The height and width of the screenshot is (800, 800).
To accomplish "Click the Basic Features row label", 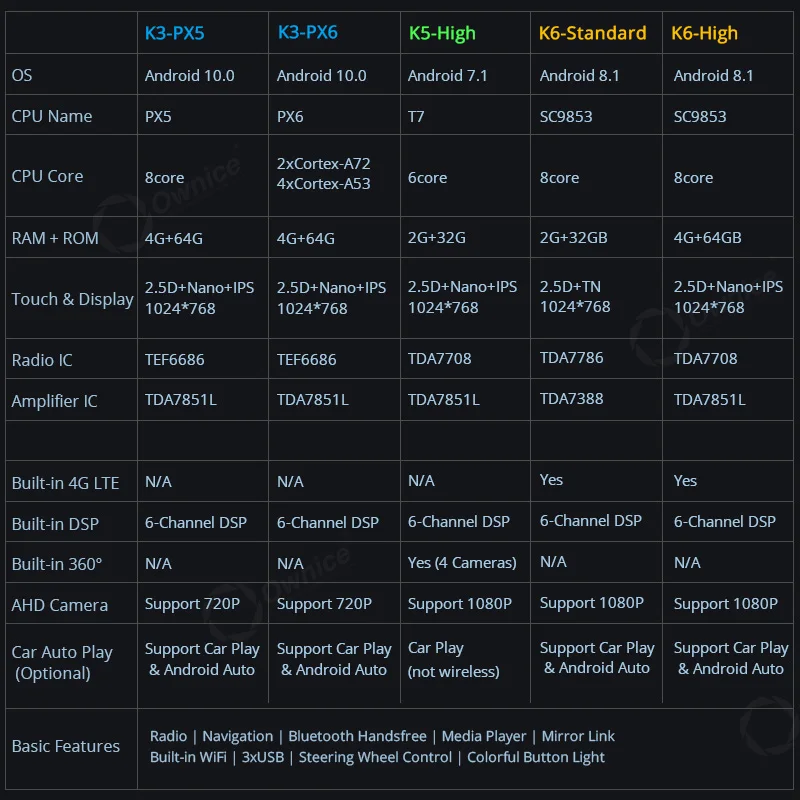I will [65, 746].
